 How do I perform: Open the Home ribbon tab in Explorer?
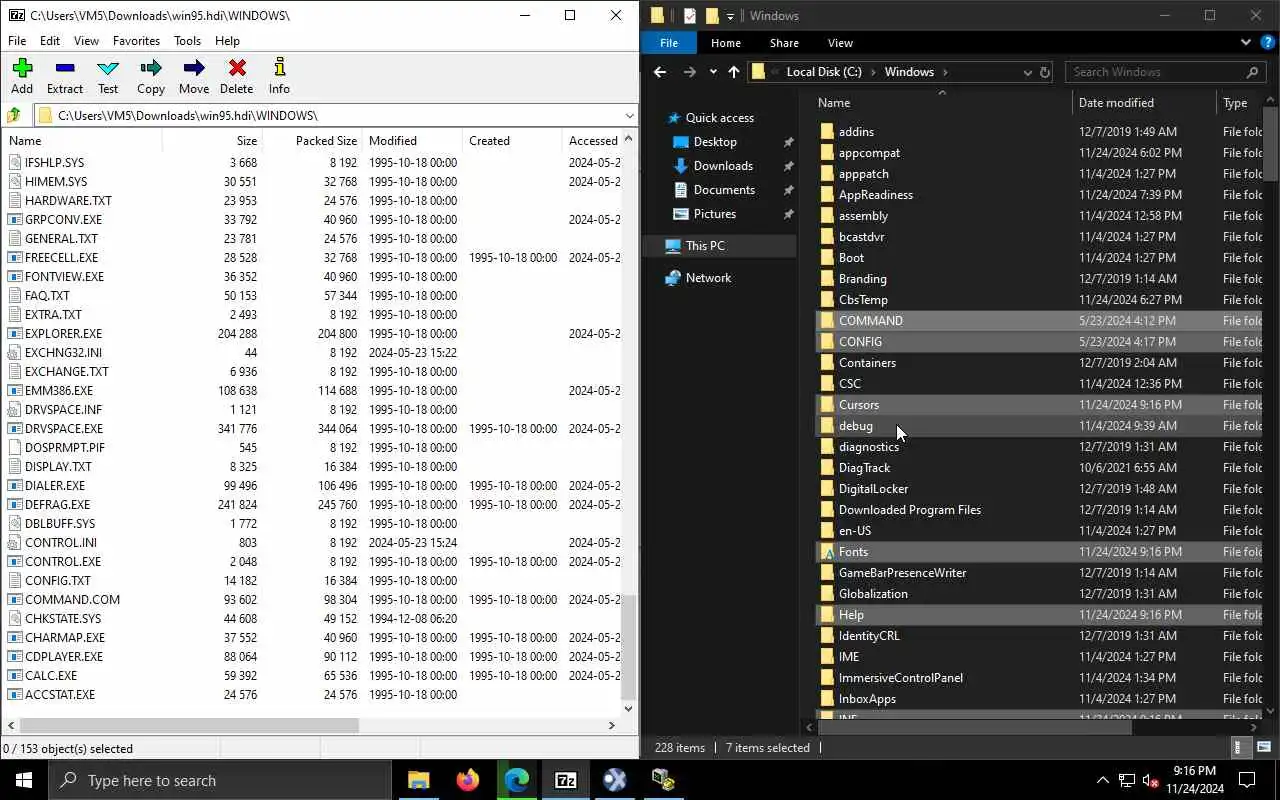coord(726,43)
